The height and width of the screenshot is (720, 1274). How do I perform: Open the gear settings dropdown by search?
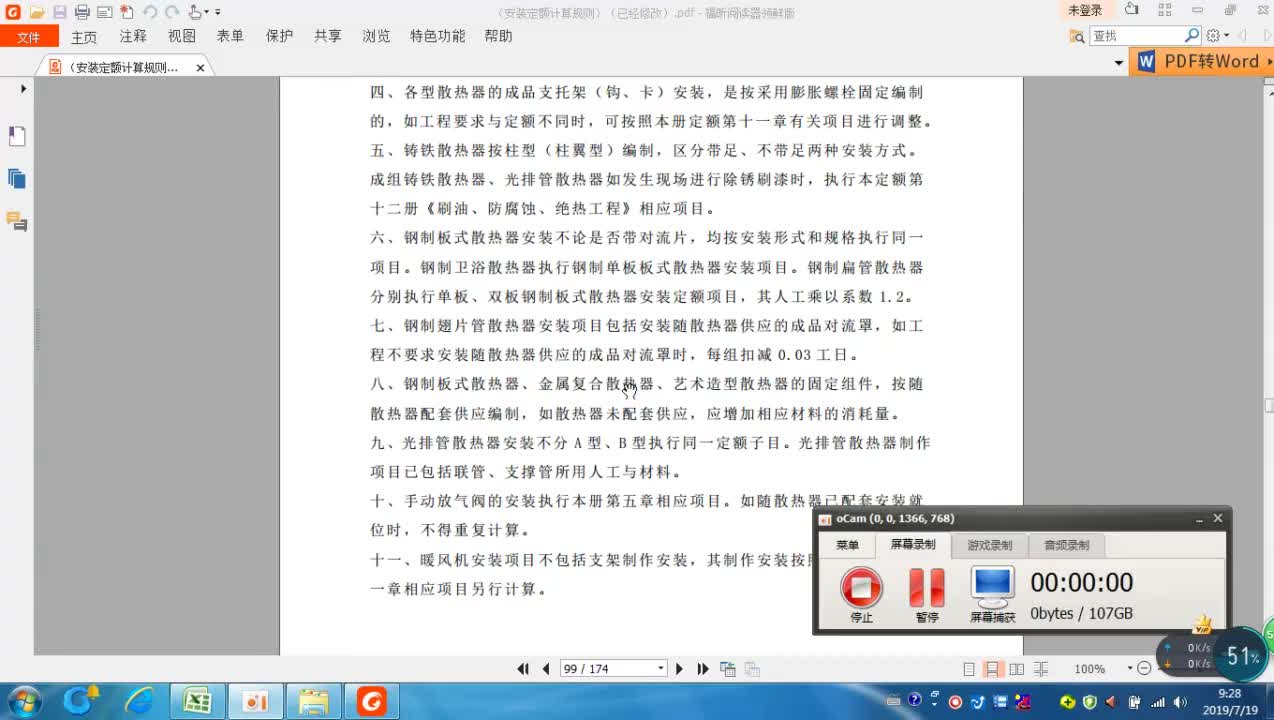tap(1217, 36)
